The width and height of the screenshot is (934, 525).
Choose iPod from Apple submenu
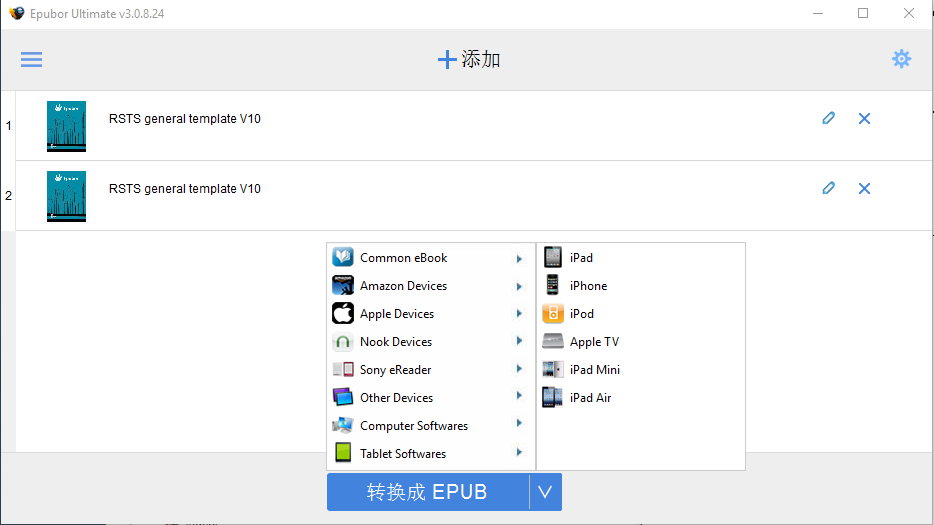point(640,313)
